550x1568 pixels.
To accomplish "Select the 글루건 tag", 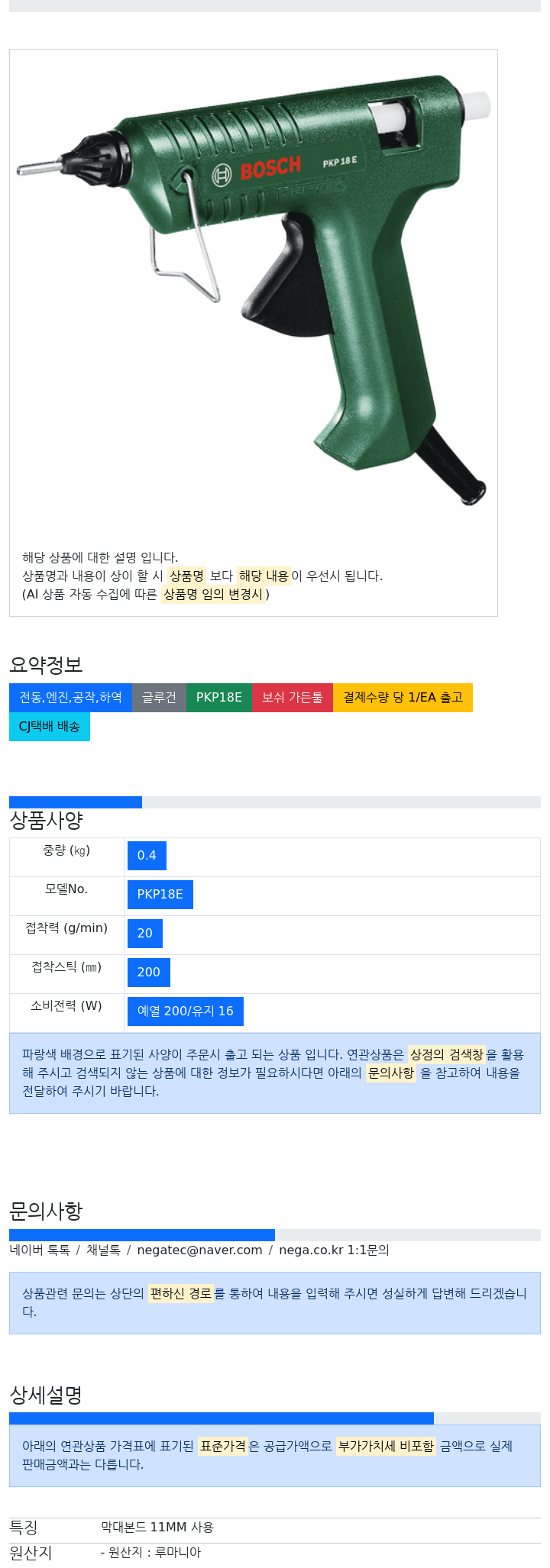I will [159, 698].
